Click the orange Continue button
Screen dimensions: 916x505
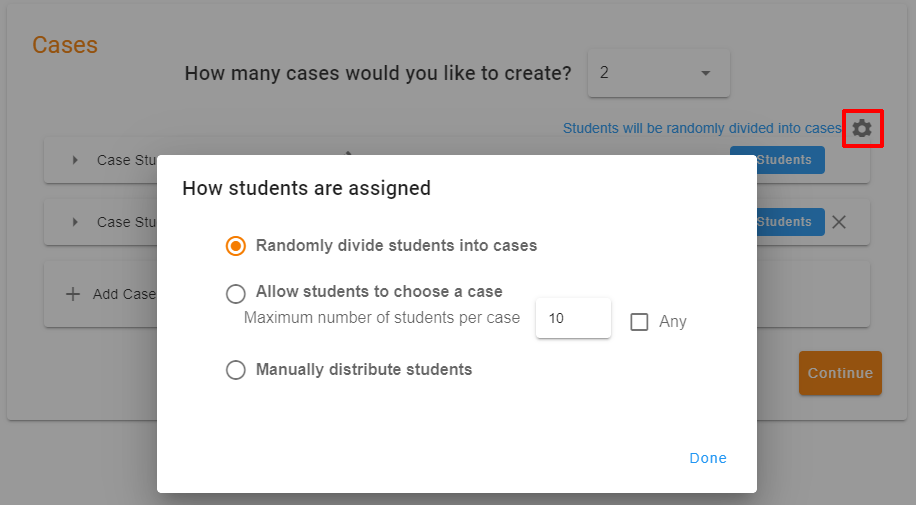[x=839, y=373]
